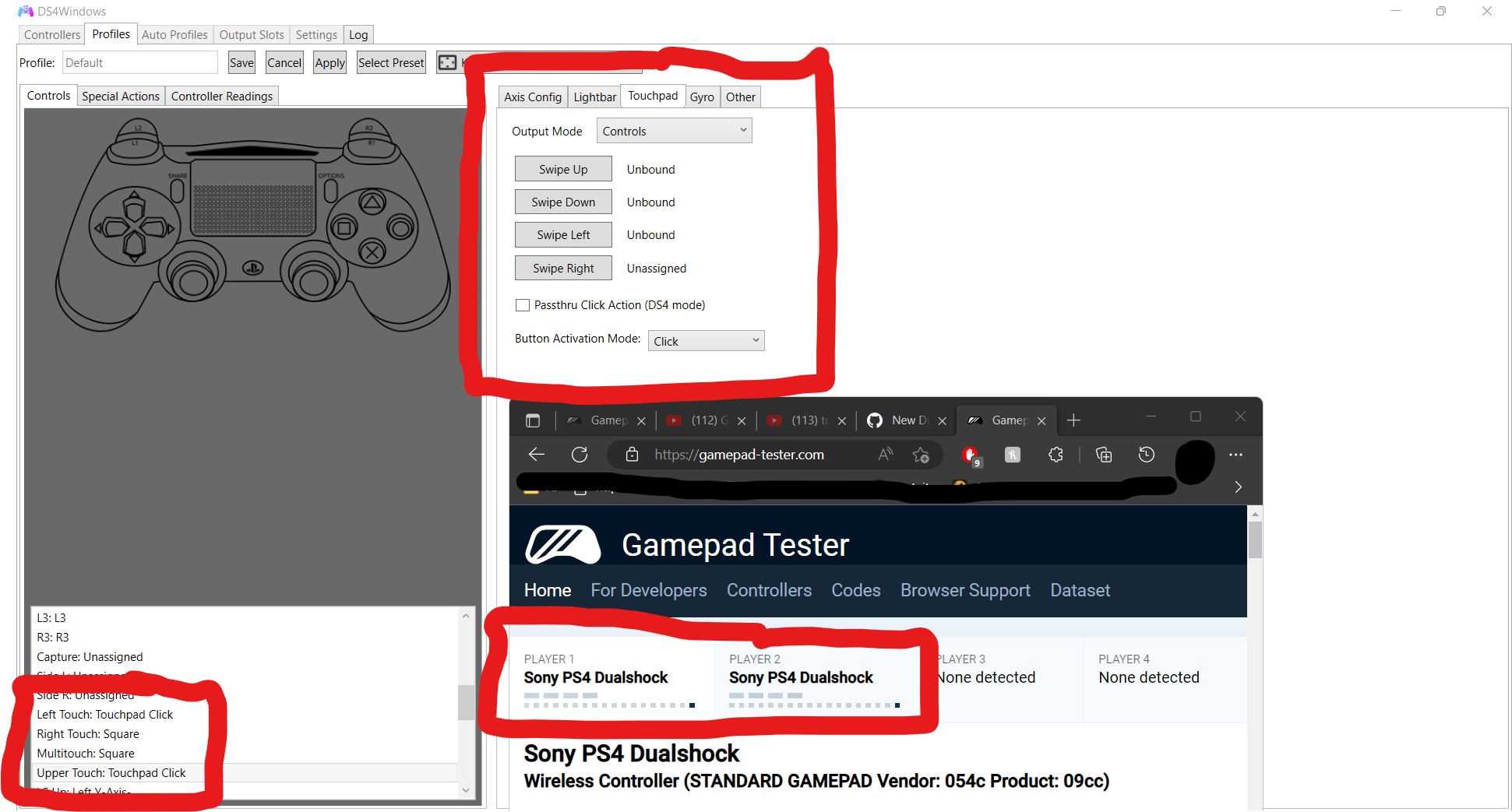Click the Profile name input field

(x=140, y=63)
